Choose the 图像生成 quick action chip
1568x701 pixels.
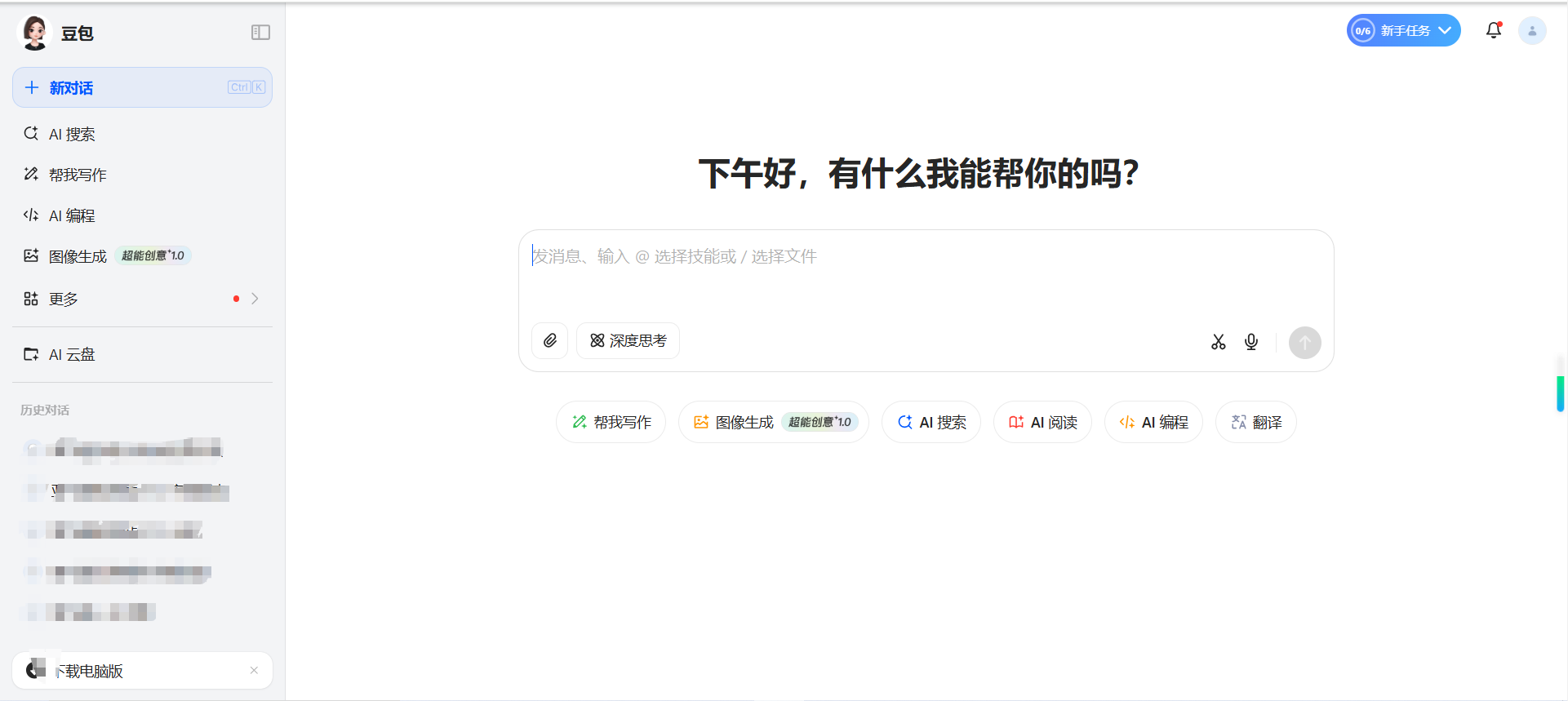point(774,422)
